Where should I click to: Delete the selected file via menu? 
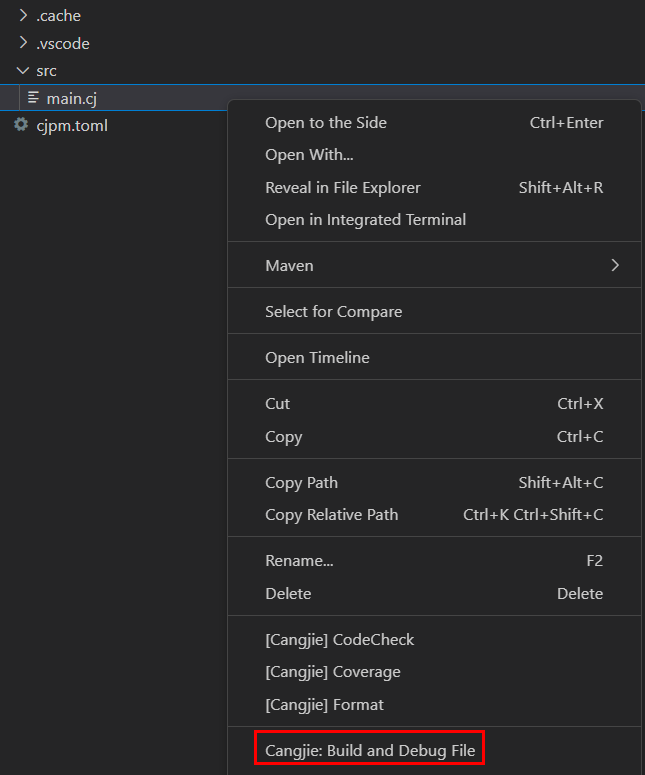click(288, 594)
